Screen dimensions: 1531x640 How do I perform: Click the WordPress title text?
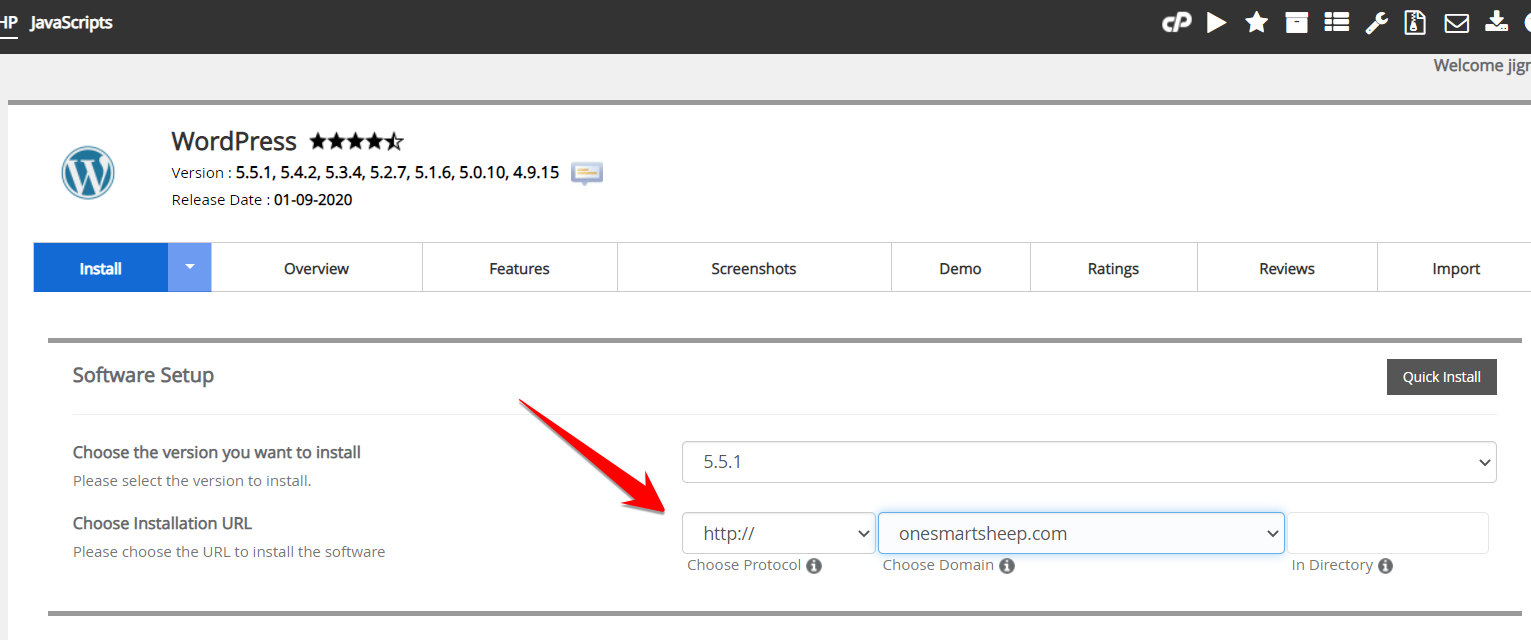point(234,141)
